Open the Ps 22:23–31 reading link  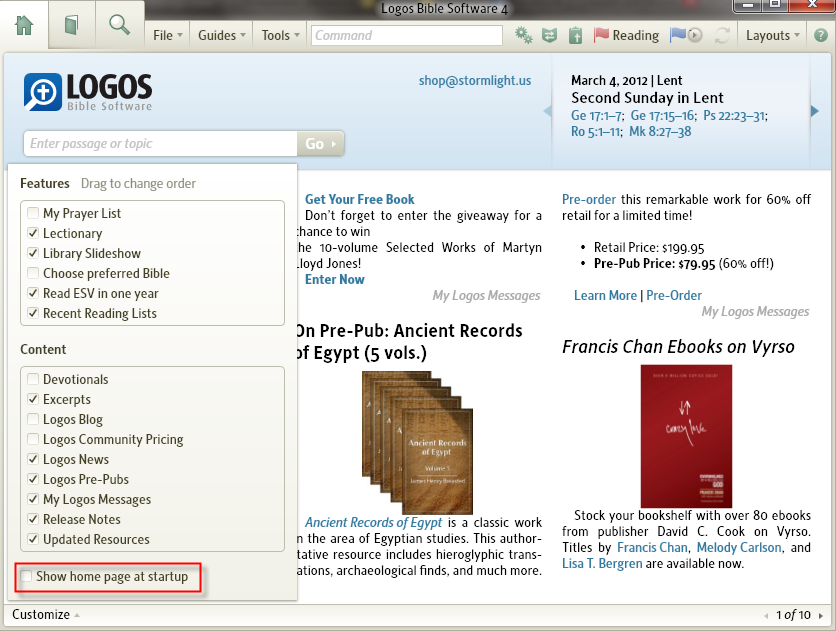click(x=734, y=116)
